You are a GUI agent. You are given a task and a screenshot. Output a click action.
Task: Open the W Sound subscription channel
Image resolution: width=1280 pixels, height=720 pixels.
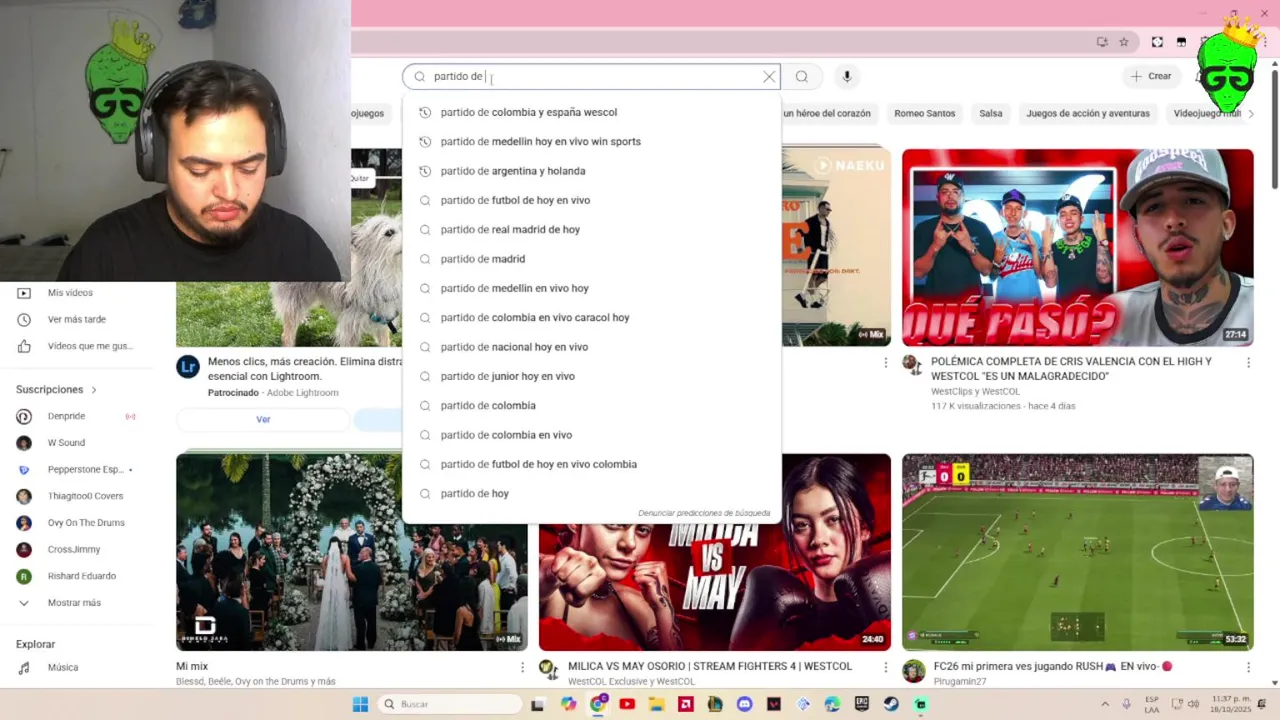tap(66, 442)
